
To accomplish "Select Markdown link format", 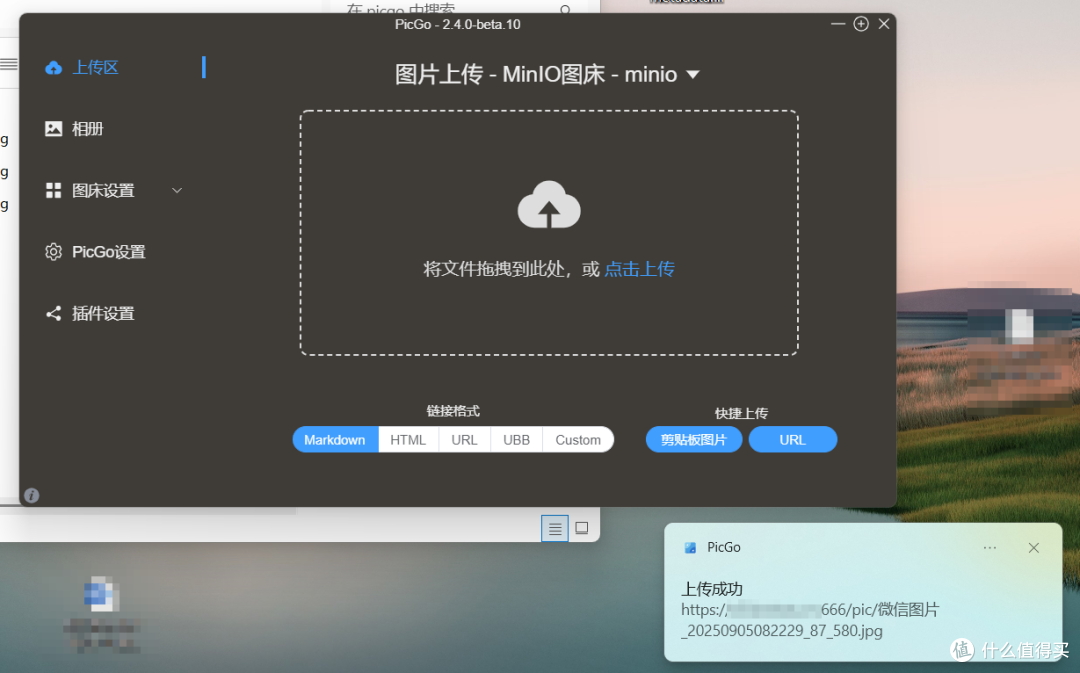I will [x=335, y=439].
